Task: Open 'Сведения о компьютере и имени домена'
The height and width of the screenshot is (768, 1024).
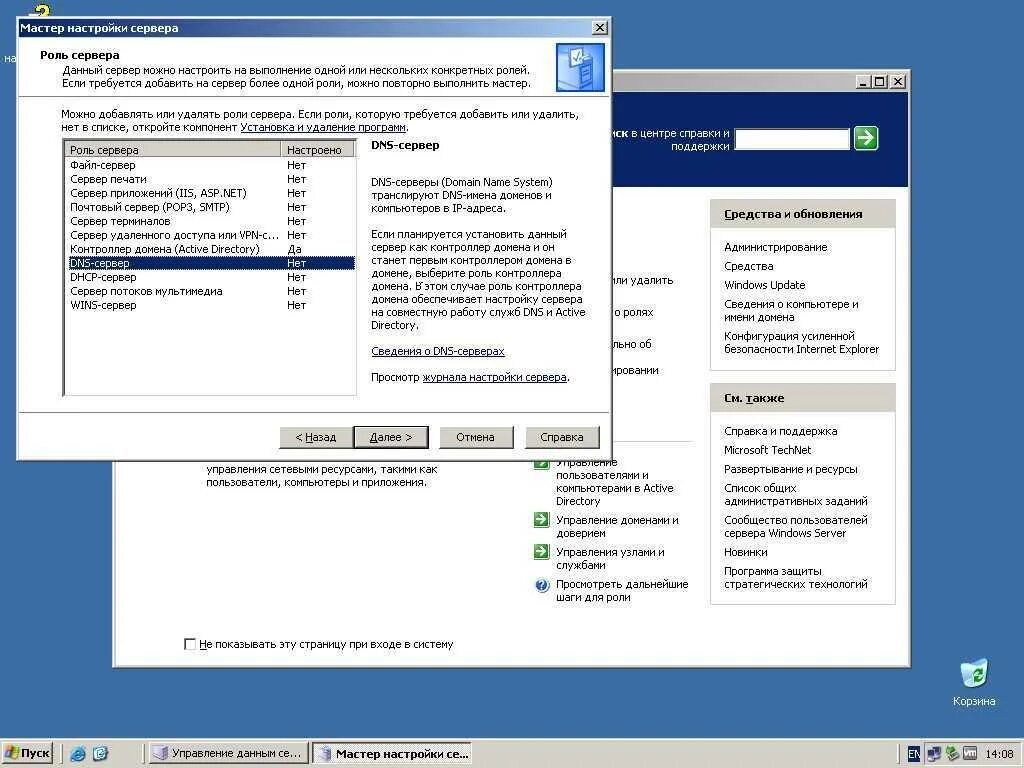Action: click(791, 310)
